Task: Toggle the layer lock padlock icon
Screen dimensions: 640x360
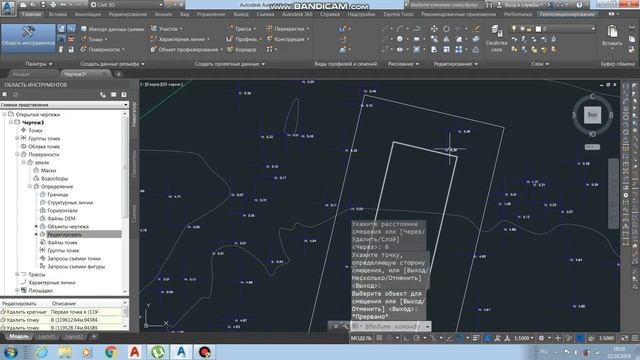Action: pos(529,29)
